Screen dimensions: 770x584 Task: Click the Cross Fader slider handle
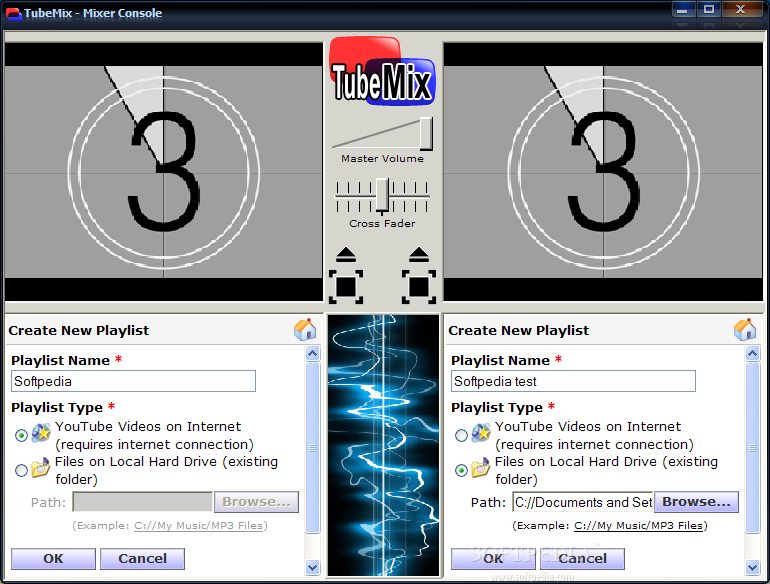coord(383,196)
